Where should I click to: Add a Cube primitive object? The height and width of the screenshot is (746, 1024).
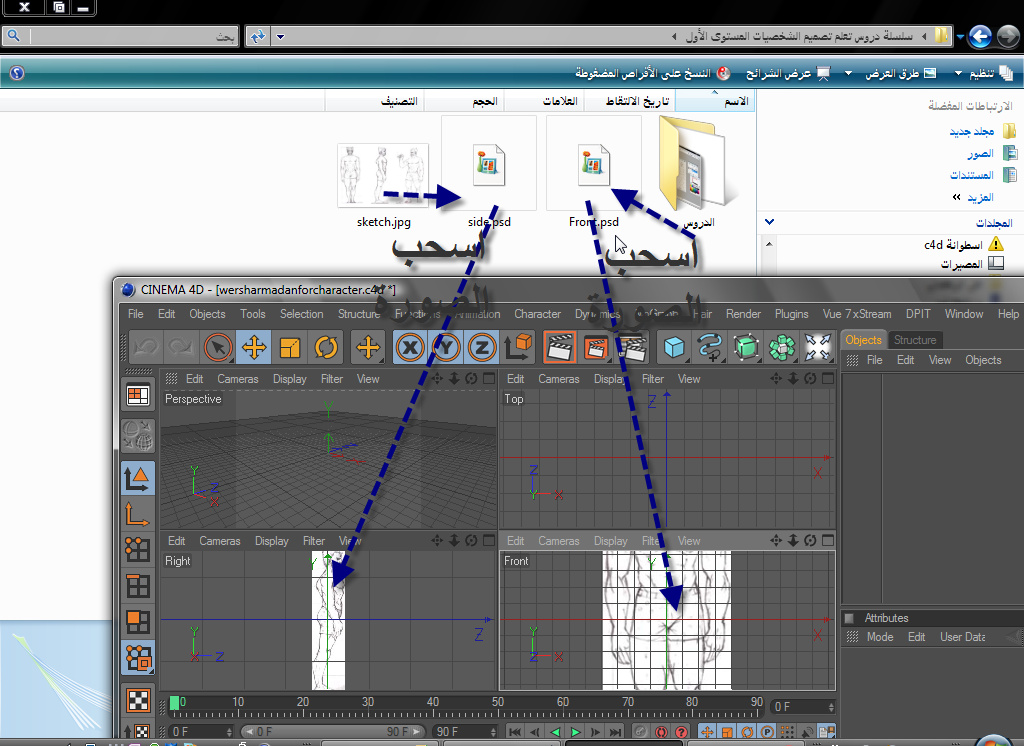pos(674,347)
